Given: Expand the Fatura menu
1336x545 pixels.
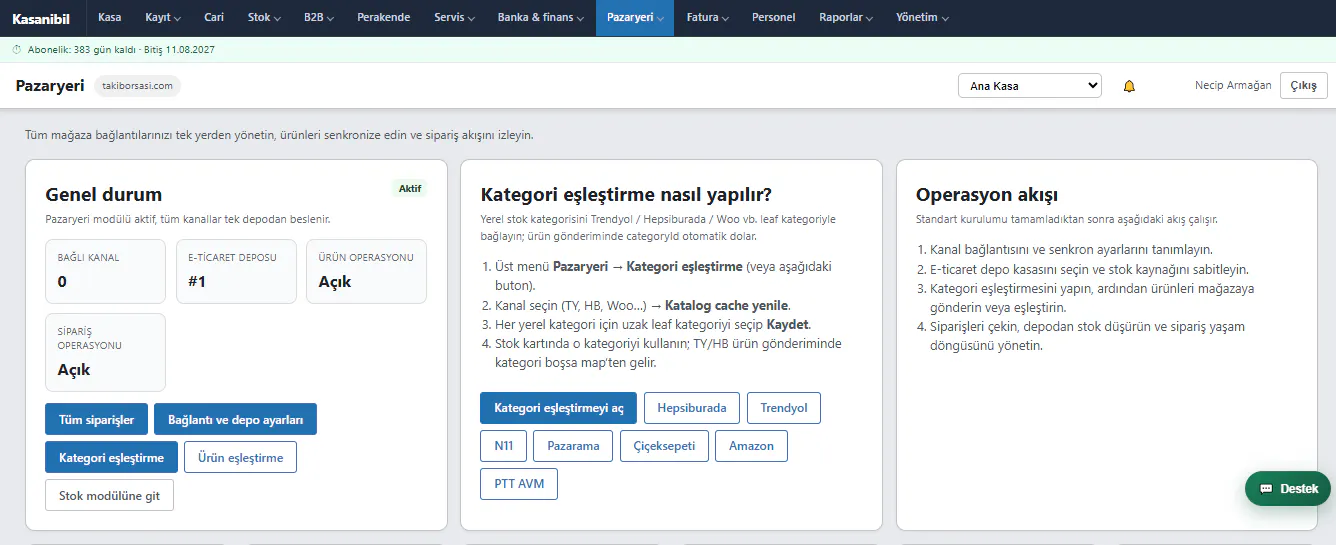Looking at the screenshot, I should click(708, 17).
